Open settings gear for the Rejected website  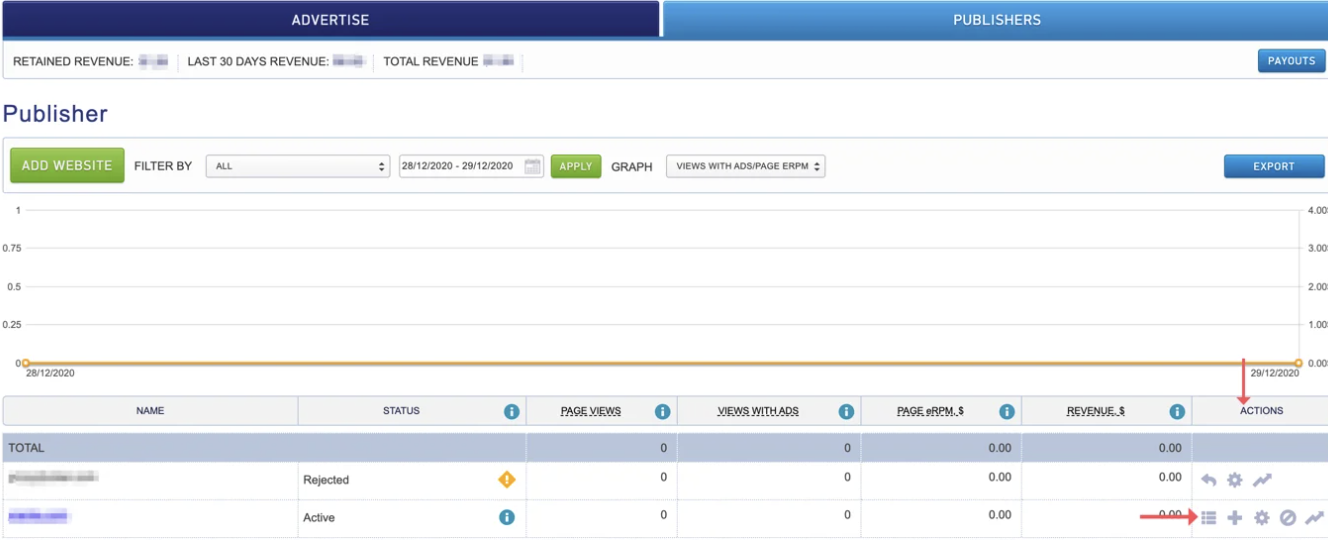(x=1235, y=480)
